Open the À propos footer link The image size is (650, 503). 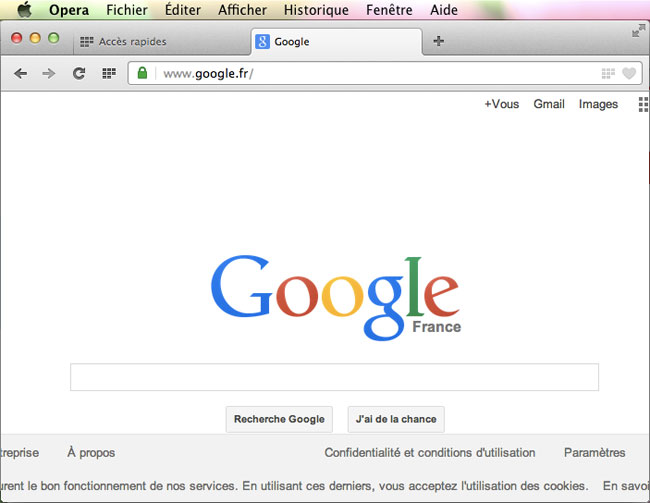(91, 452)
